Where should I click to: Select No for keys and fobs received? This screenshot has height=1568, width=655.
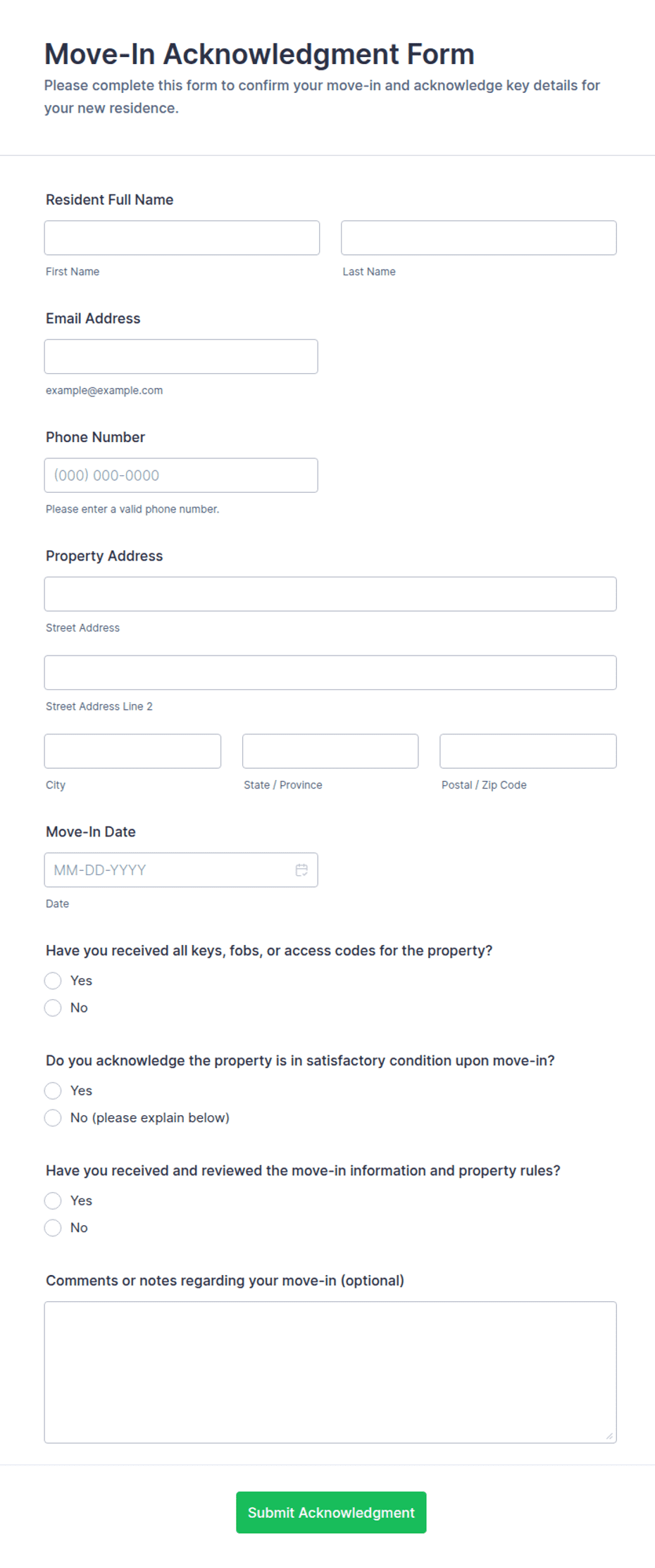click(53, 1008)
